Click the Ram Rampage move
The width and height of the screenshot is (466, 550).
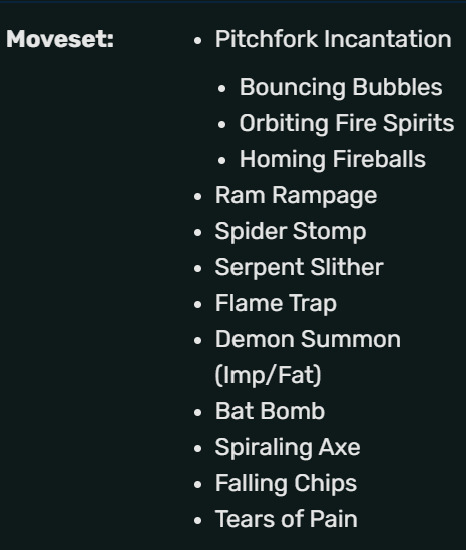296,195
